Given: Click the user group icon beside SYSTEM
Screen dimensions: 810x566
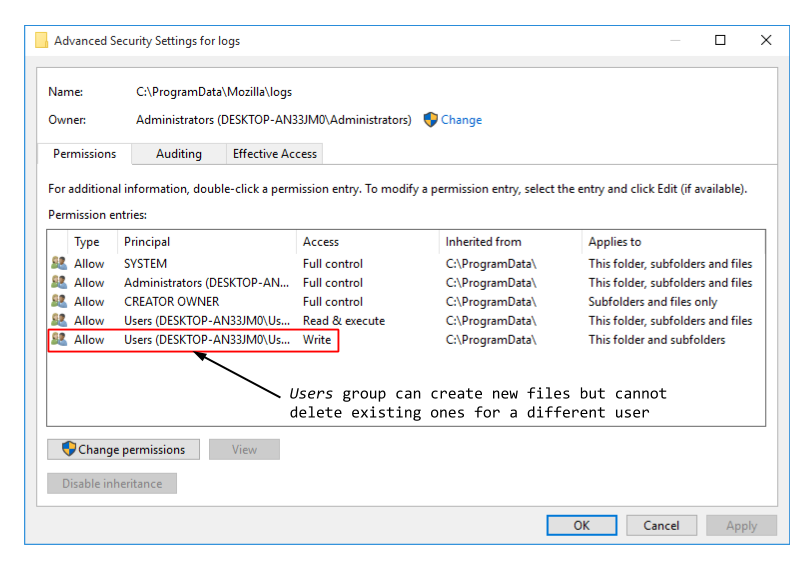Looking at the screenshot, I should pos(59,264).
